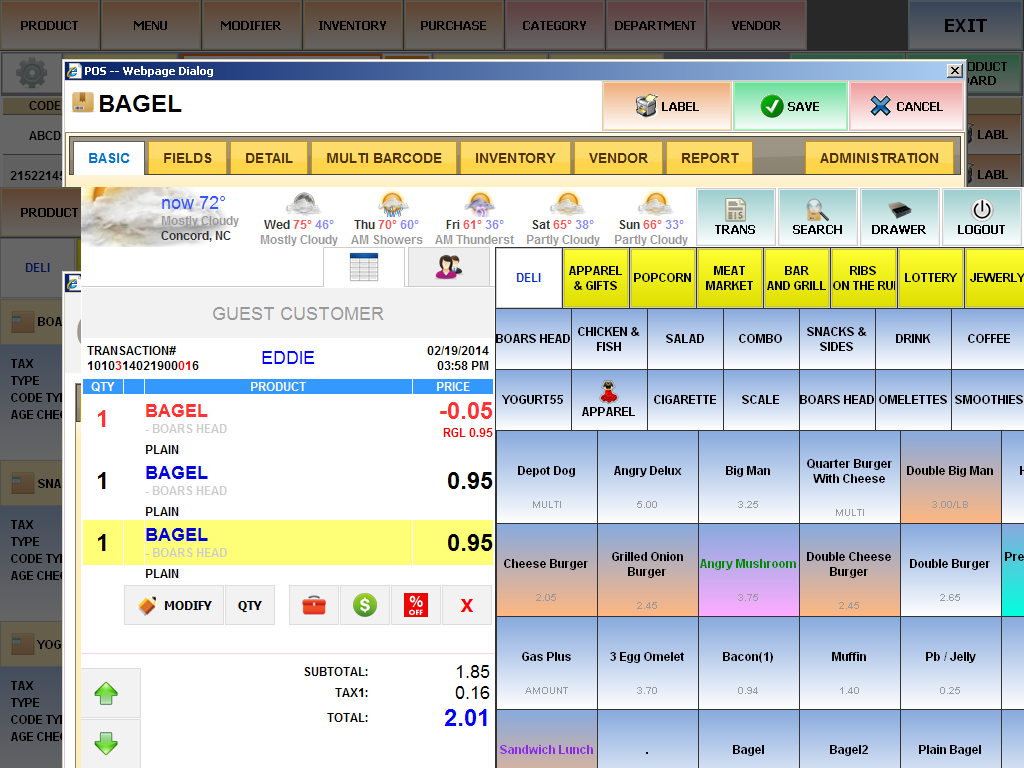The width and height of the screenshot is (1024, 768).
Task: Delete the line with the red X button
Action: 466,605
